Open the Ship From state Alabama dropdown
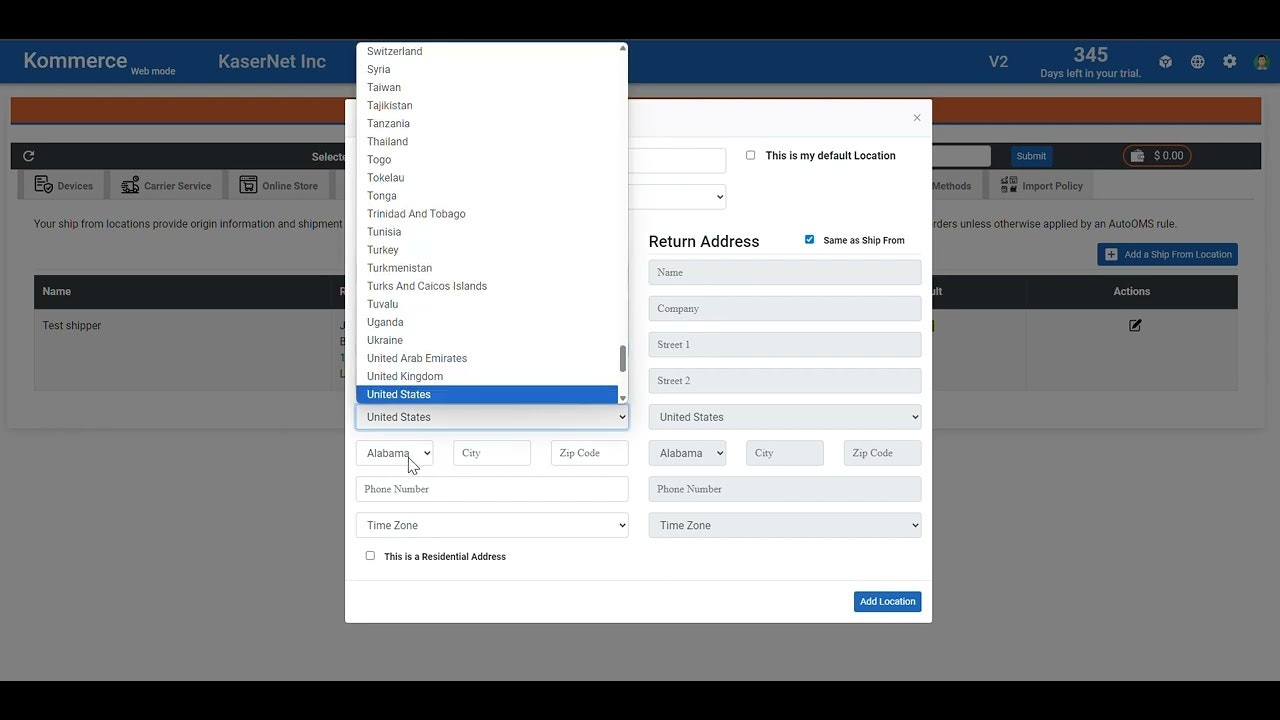 pos(394,453)
